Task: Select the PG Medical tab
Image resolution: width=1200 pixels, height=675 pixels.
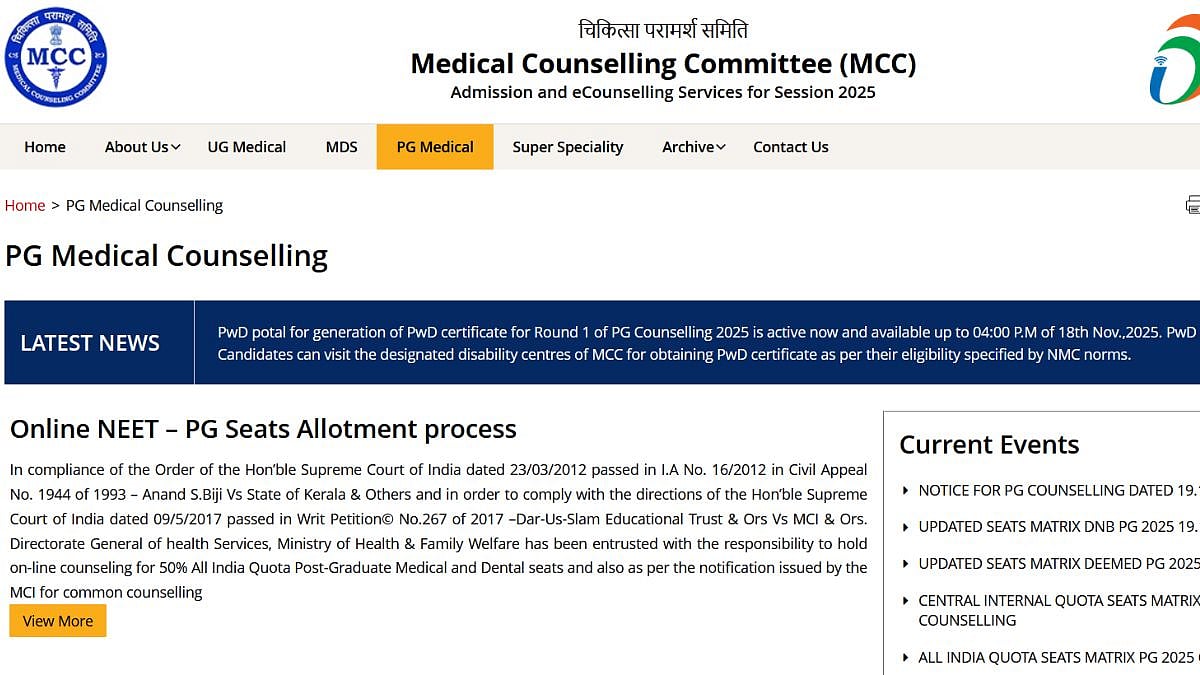Action: point(434,146)
